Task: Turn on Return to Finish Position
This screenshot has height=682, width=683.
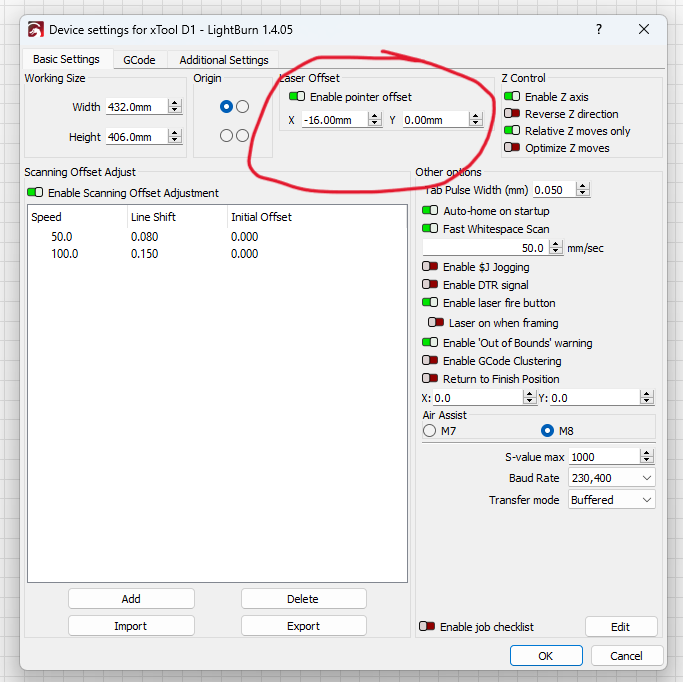Action: point(430,378)
